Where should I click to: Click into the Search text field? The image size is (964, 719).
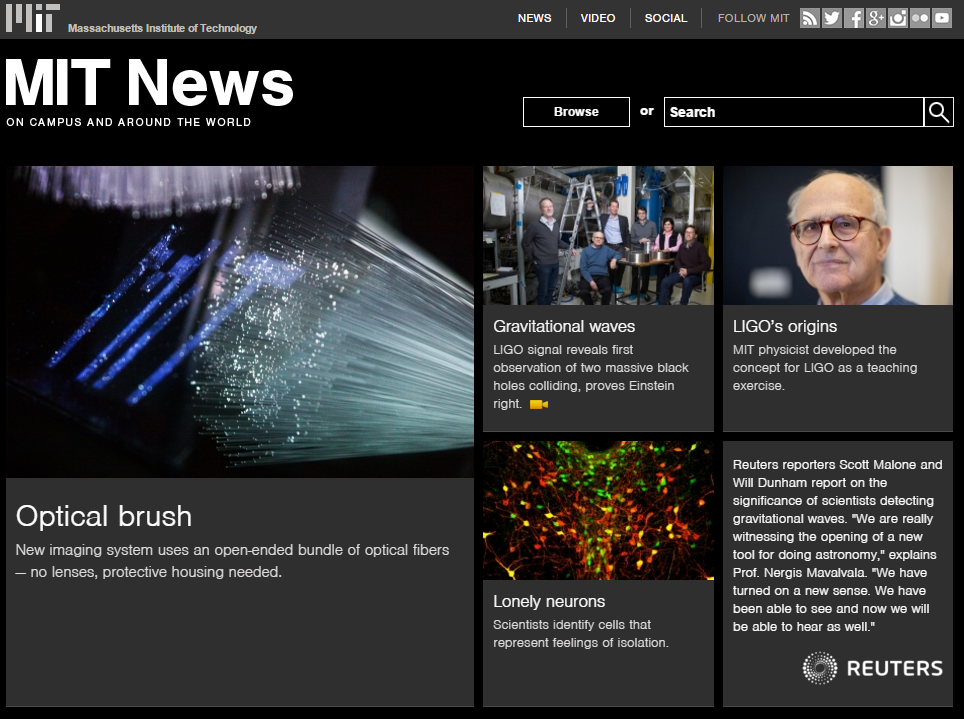tap(792, 112)
